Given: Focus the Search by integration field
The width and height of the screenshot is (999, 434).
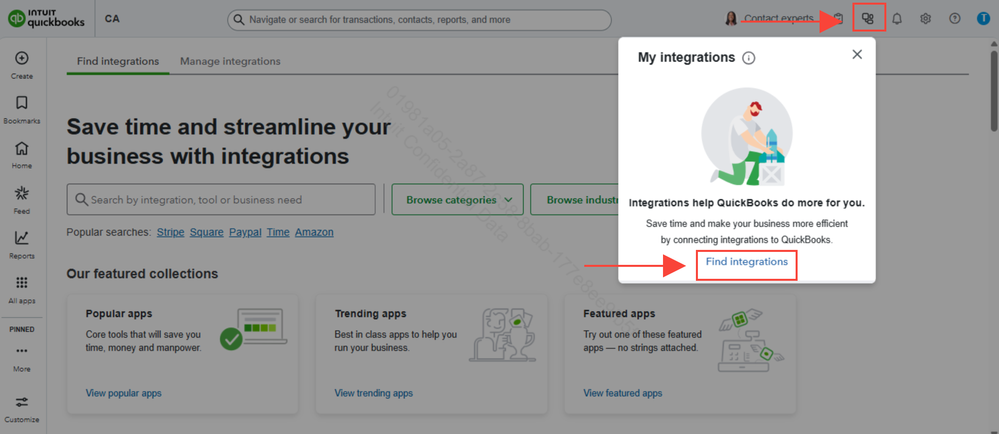Looking at the screenshot, I should point(221,199).
